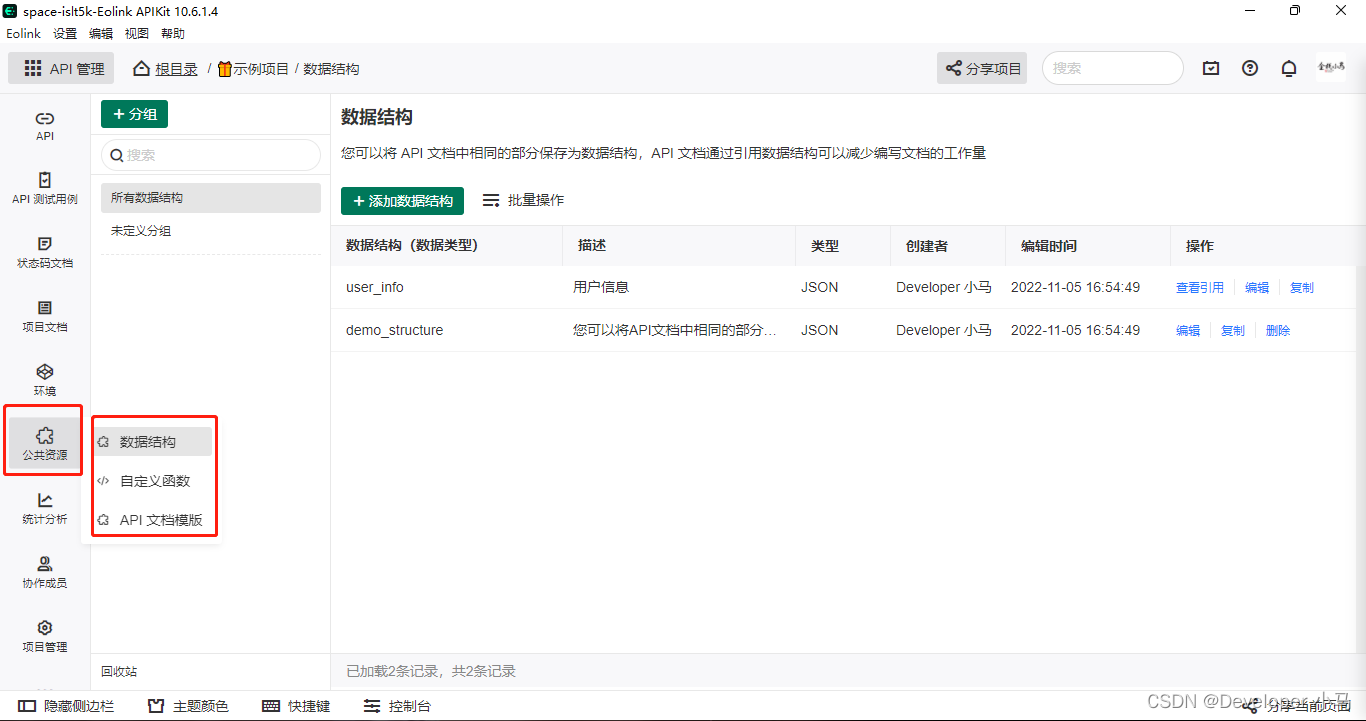Viewport: 1366px width, 721px height.
Task: Toggle the 控制台 panel
Action: 397,705
